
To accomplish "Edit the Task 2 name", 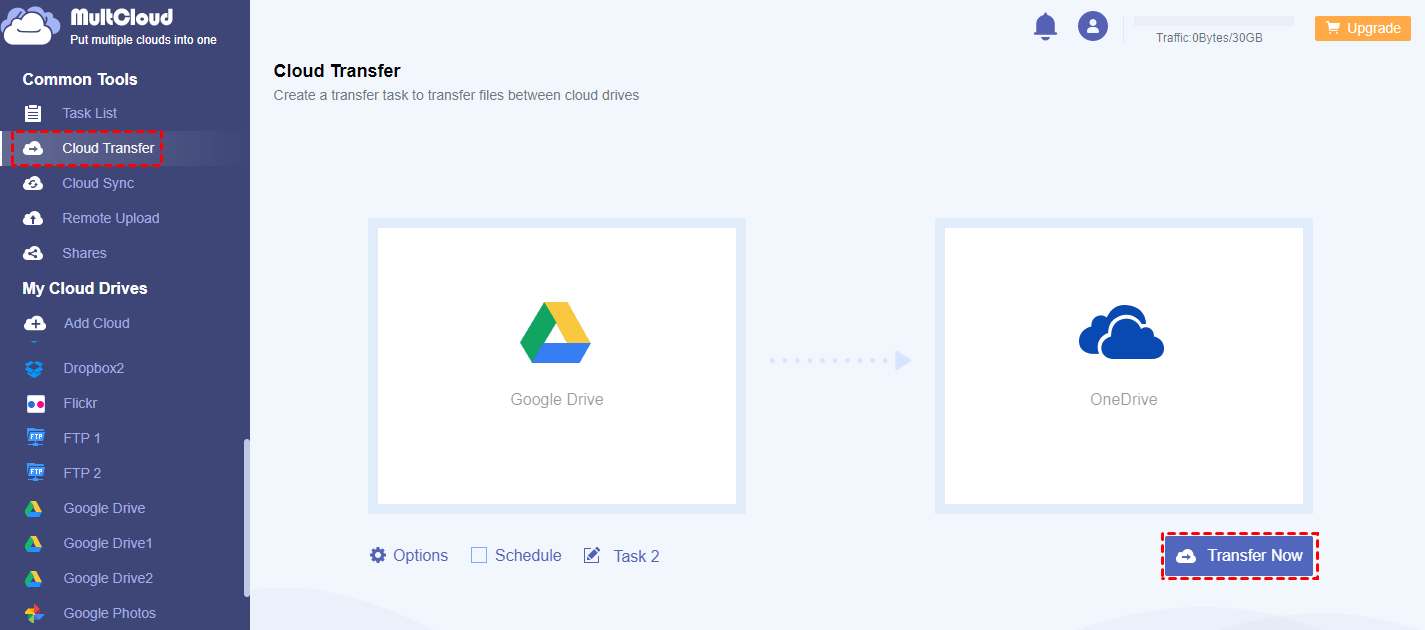I will tap(636, 556).
